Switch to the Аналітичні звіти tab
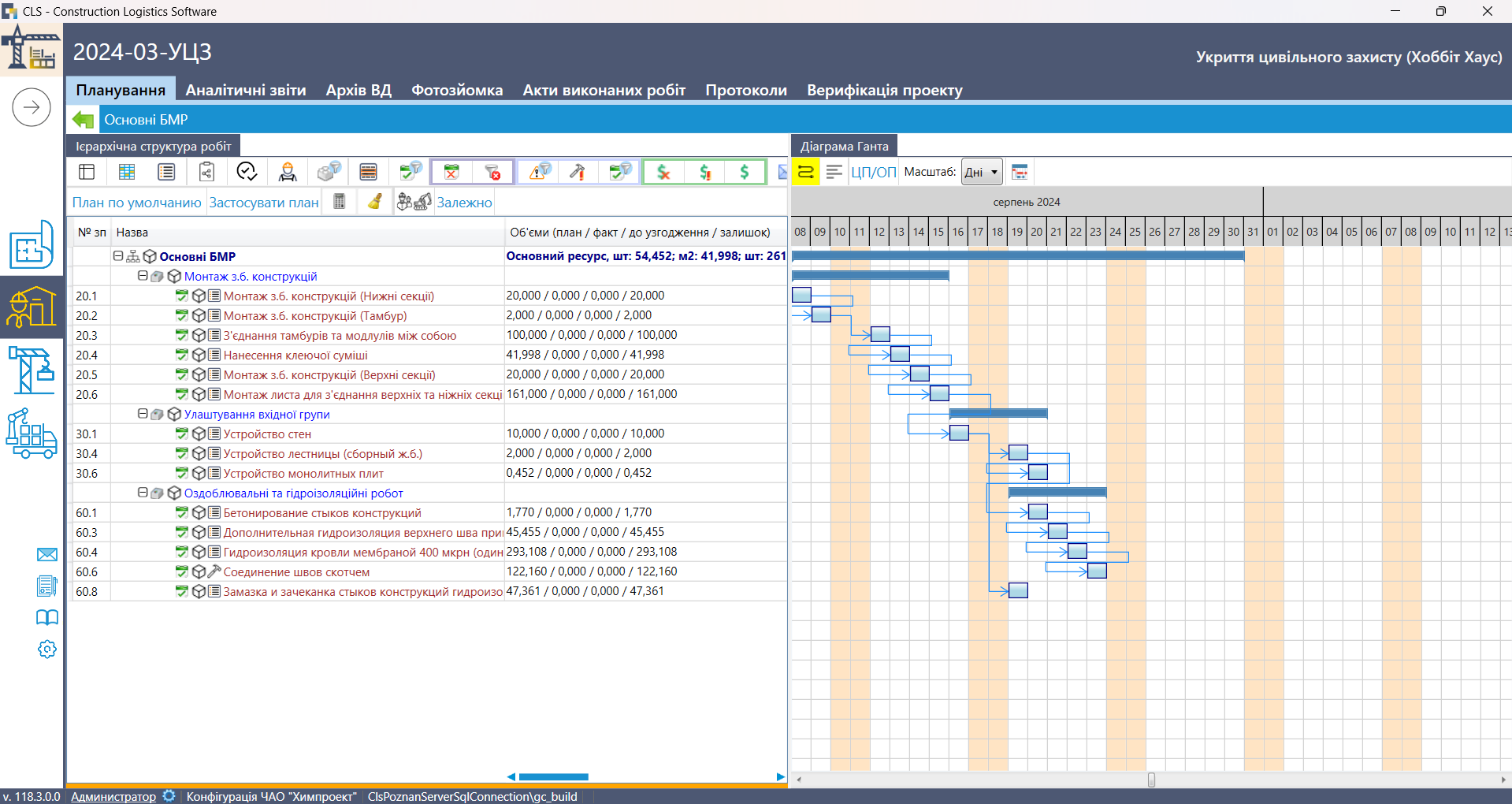This screenshot has width=1512, height=804. [246, 90]
